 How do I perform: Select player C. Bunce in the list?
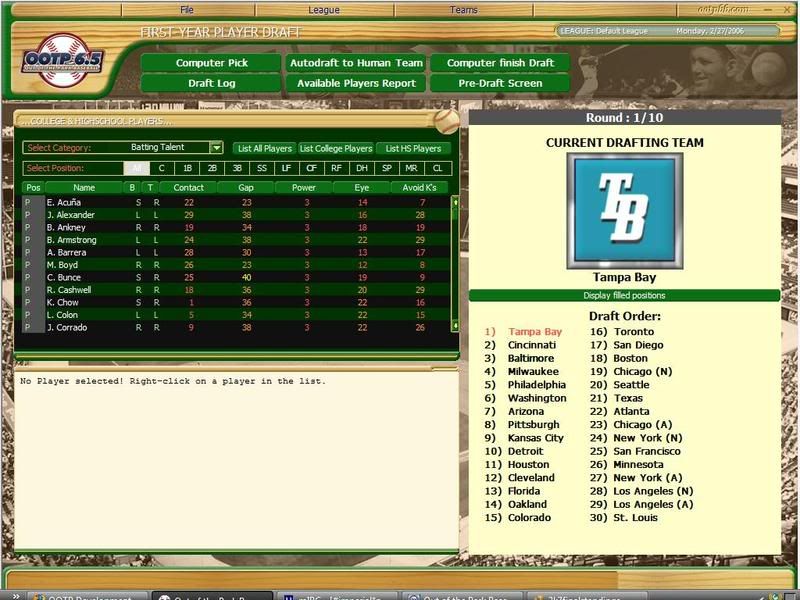(237, 278)
